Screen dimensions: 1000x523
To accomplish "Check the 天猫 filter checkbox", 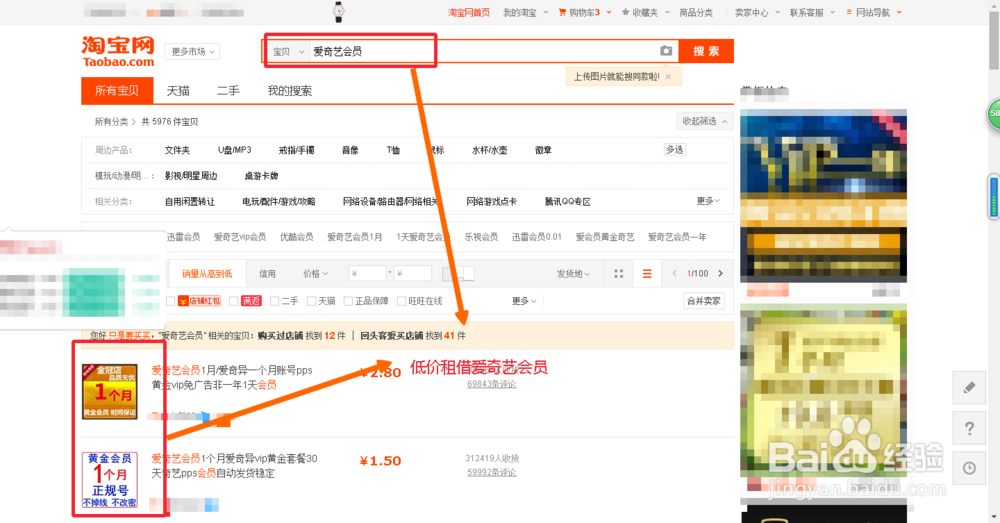I will 311,301.
